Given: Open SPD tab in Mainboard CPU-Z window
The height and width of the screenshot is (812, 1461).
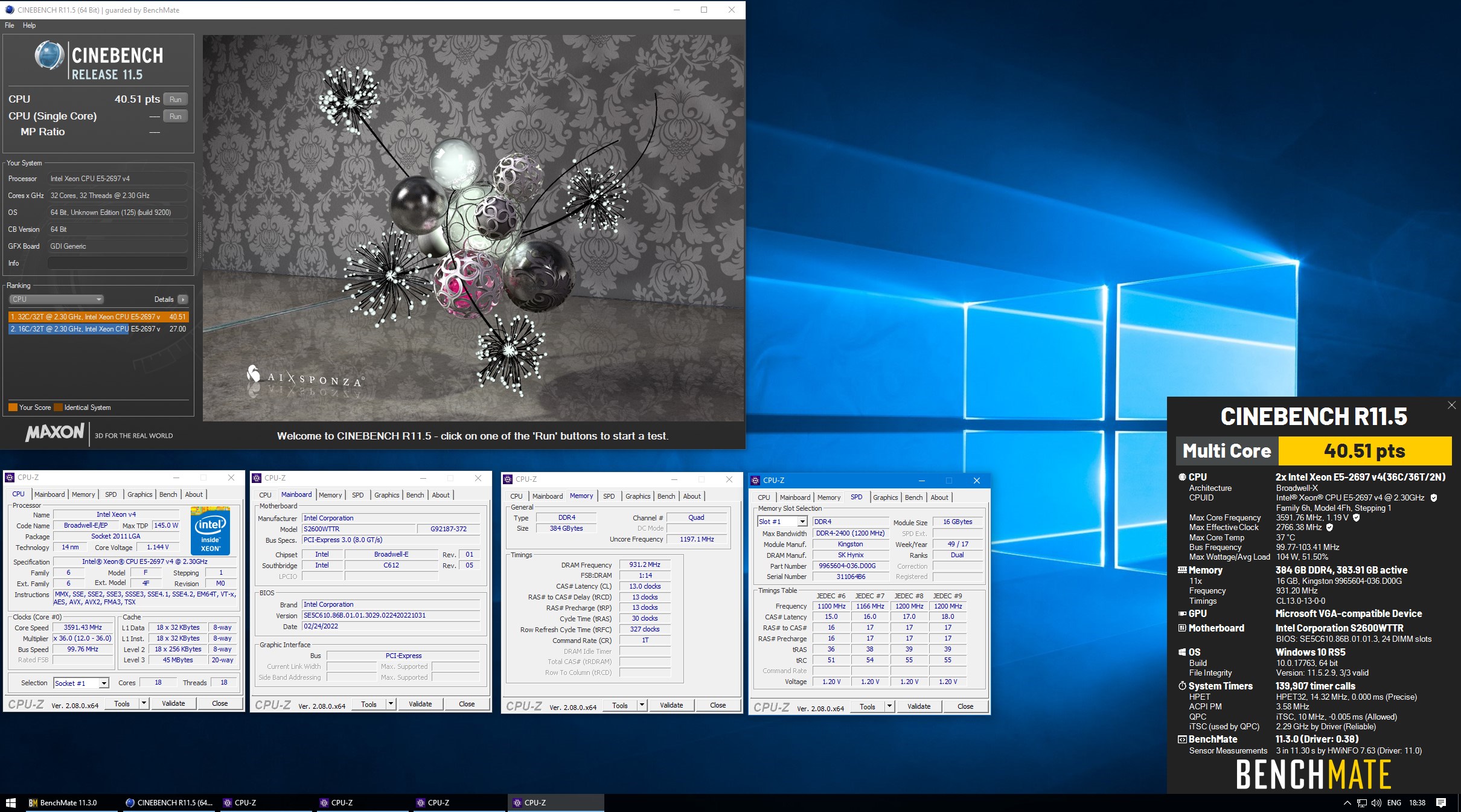Looking at the screenshot, I should tap(358, 495).
